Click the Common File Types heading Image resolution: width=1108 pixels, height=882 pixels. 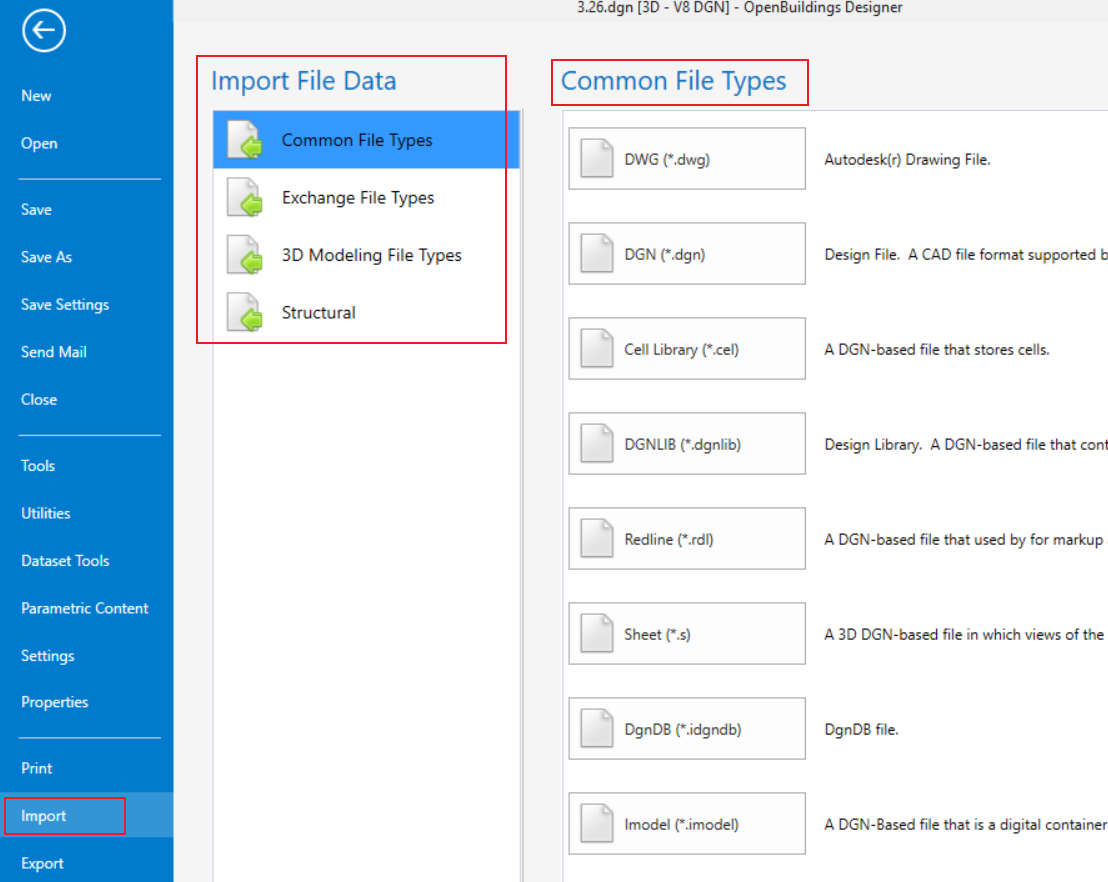pos(673,81)
